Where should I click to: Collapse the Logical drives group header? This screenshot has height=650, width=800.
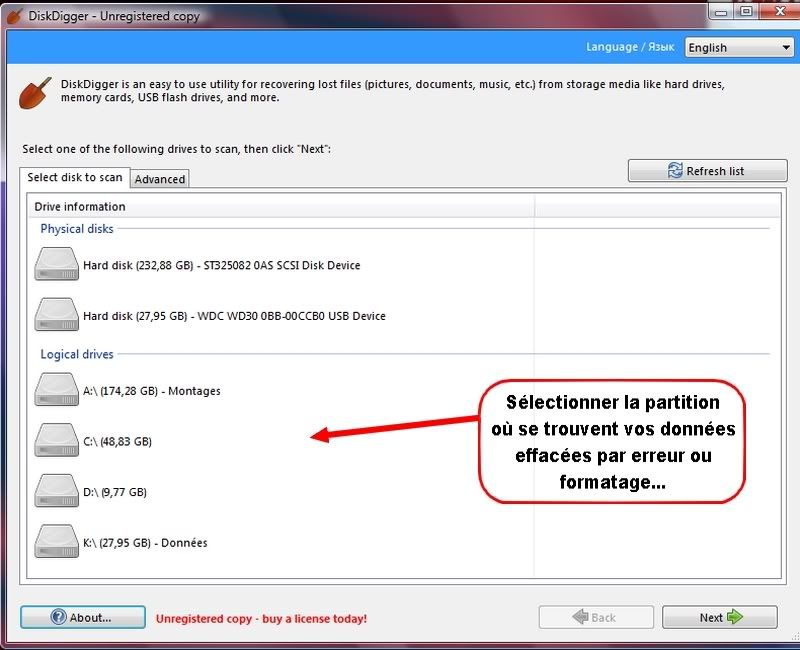click(x=77, y=354)
